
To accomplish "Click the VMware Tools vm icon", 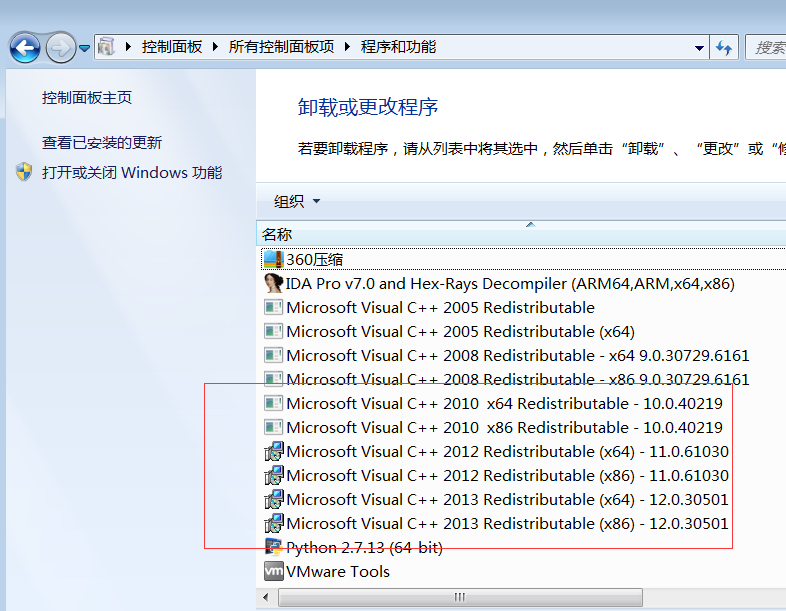I will 274,571.
